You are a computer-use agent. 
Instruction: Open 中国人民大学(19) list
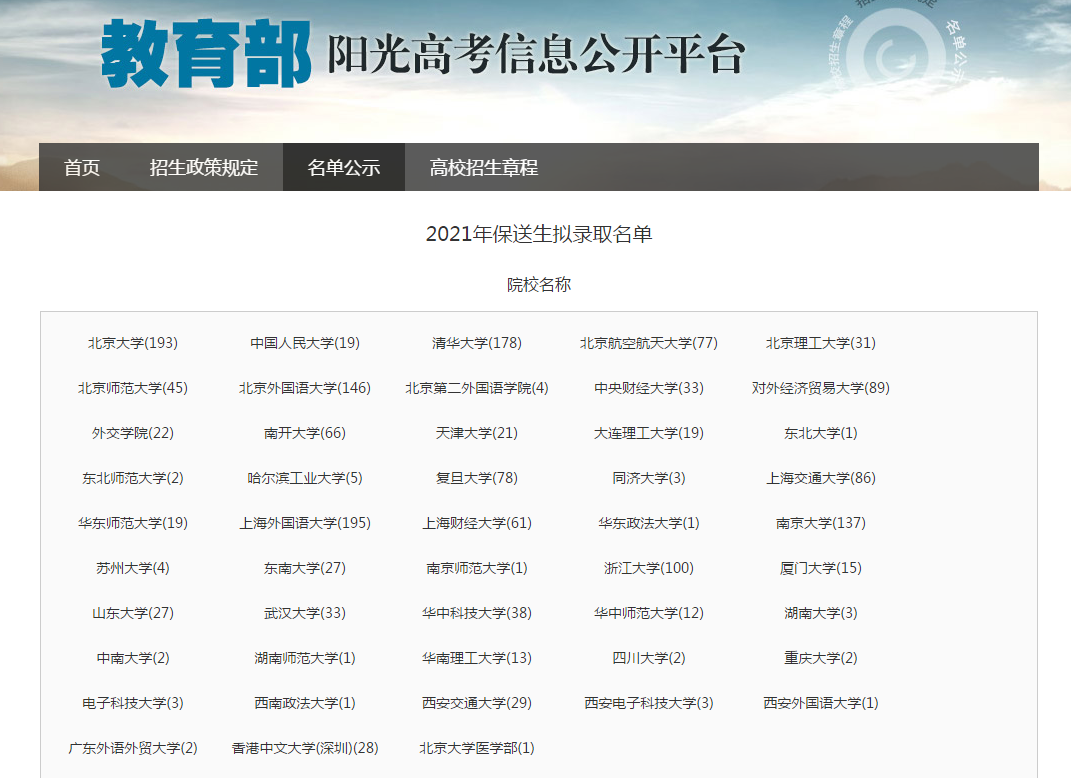coord(305,343)
